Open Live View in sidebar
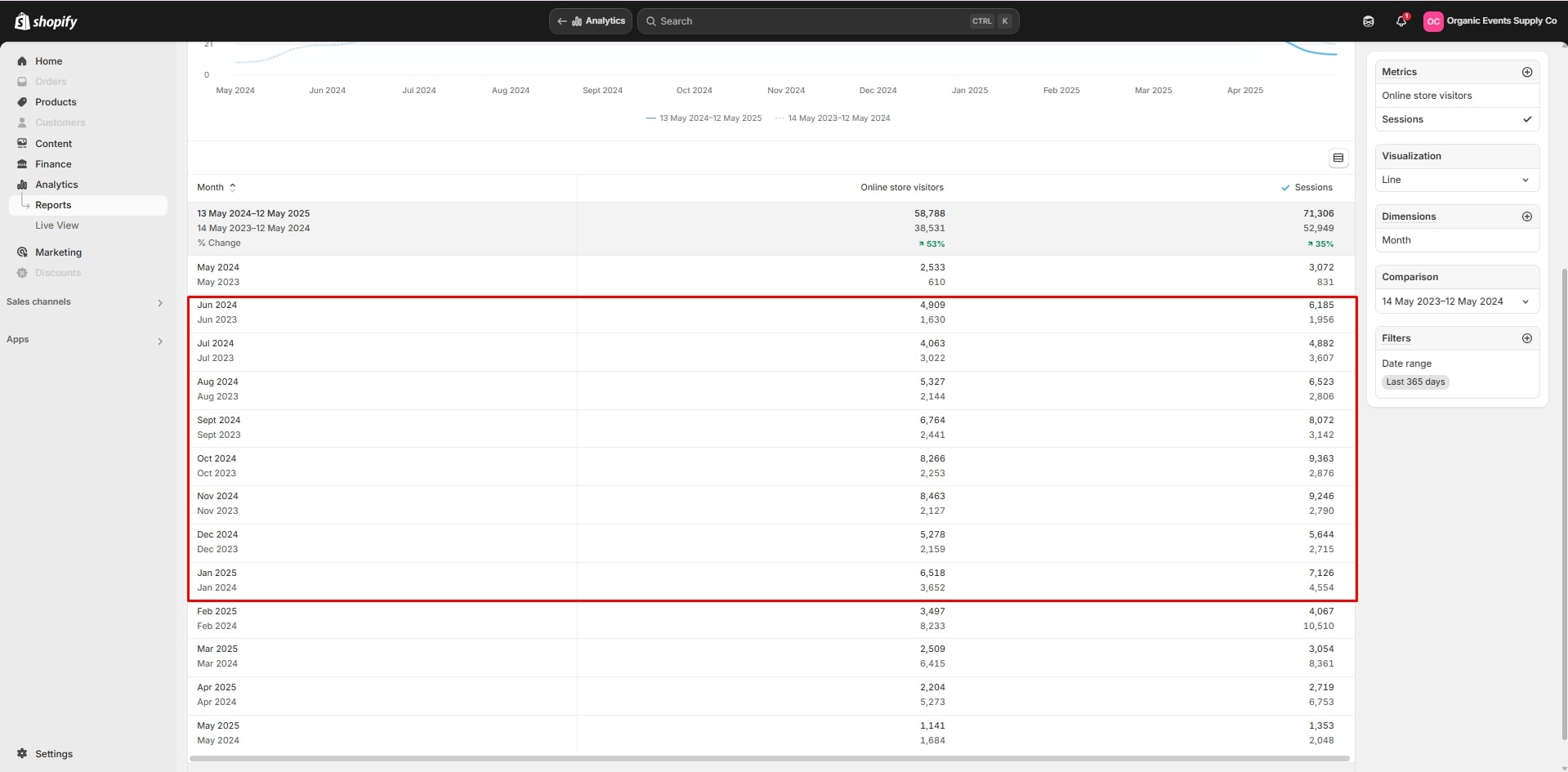 point(56,225)
